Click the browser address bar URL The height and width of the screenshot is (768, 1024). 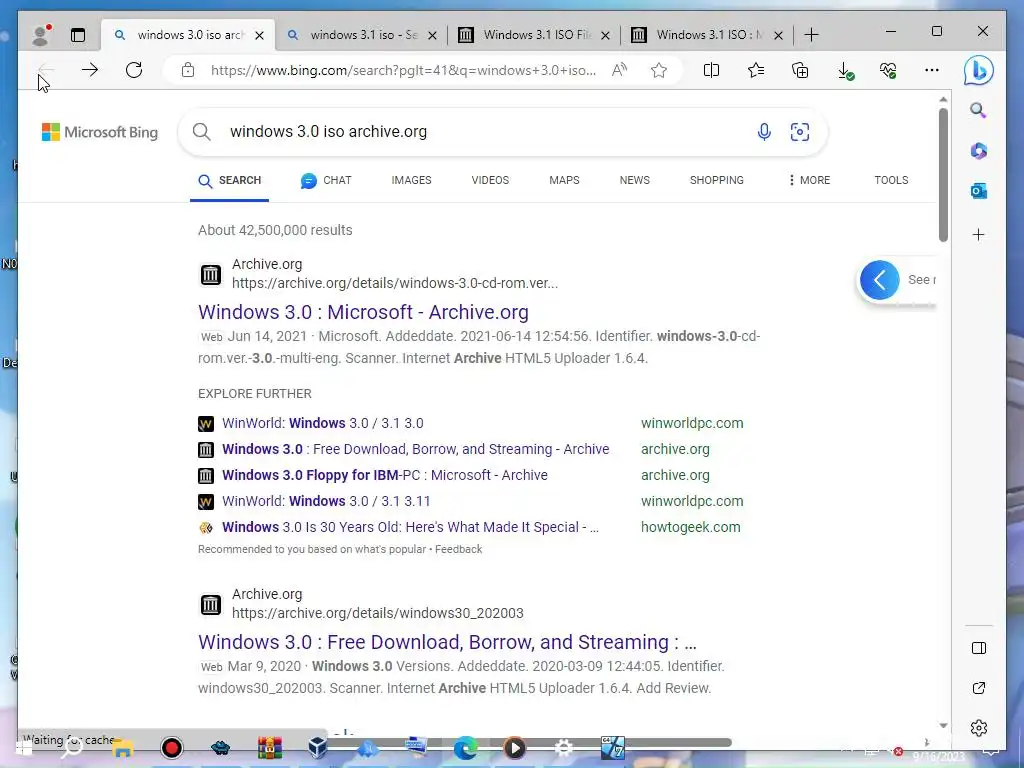403,70
